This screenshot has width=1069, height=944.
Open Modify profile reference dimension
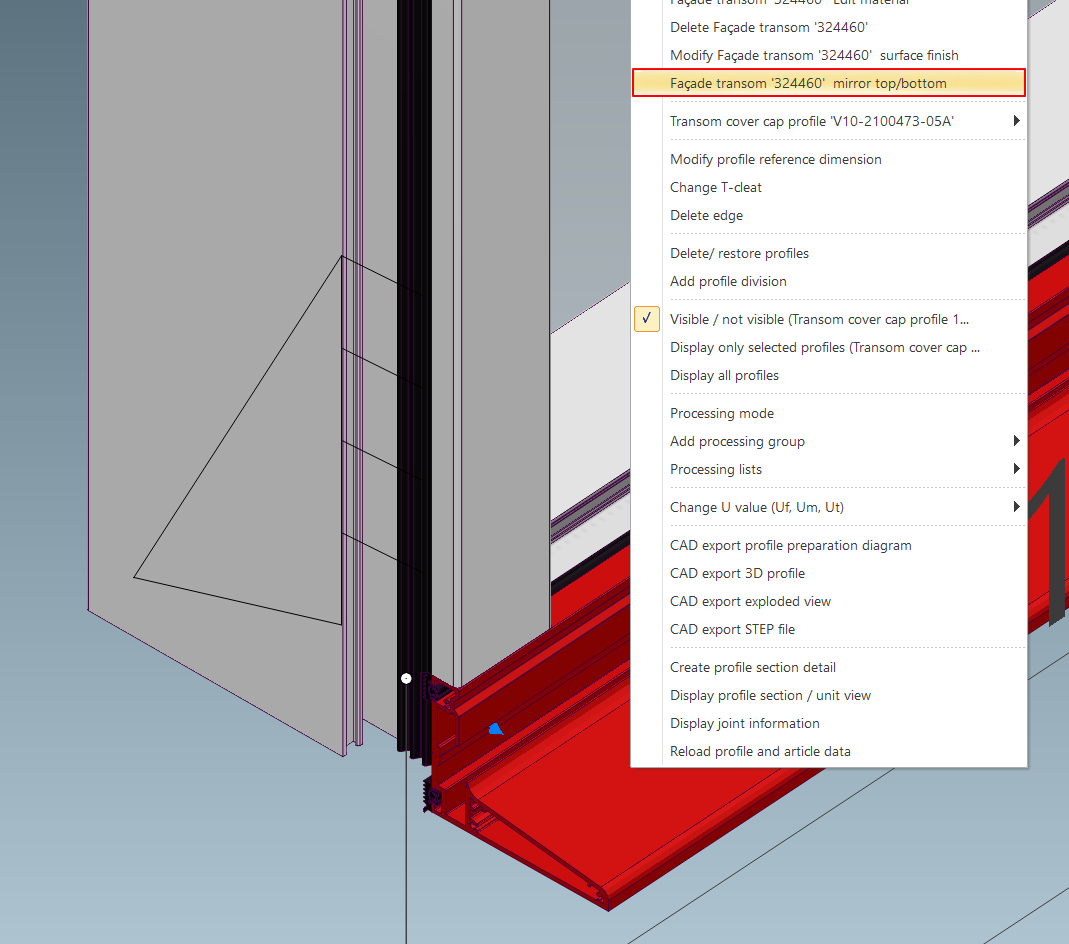[775, 159]
